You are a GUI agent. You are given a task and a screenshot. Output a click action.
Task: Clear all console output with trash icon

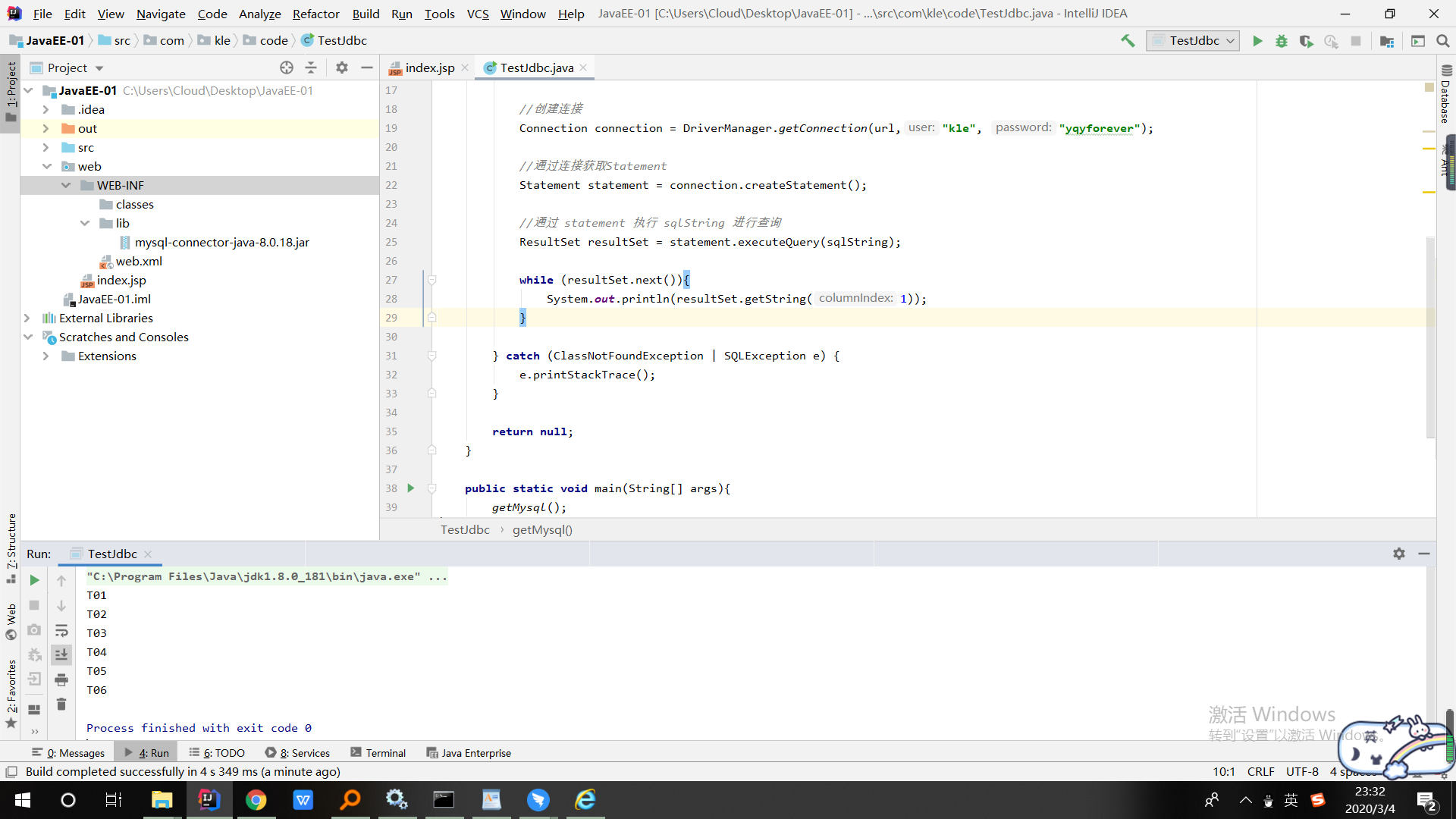click(61, 704)
